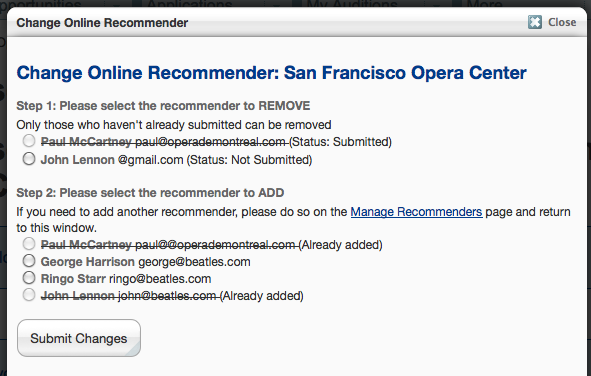
Task: Click the San Francisco Opera Center heading
Action: [271, 73]
